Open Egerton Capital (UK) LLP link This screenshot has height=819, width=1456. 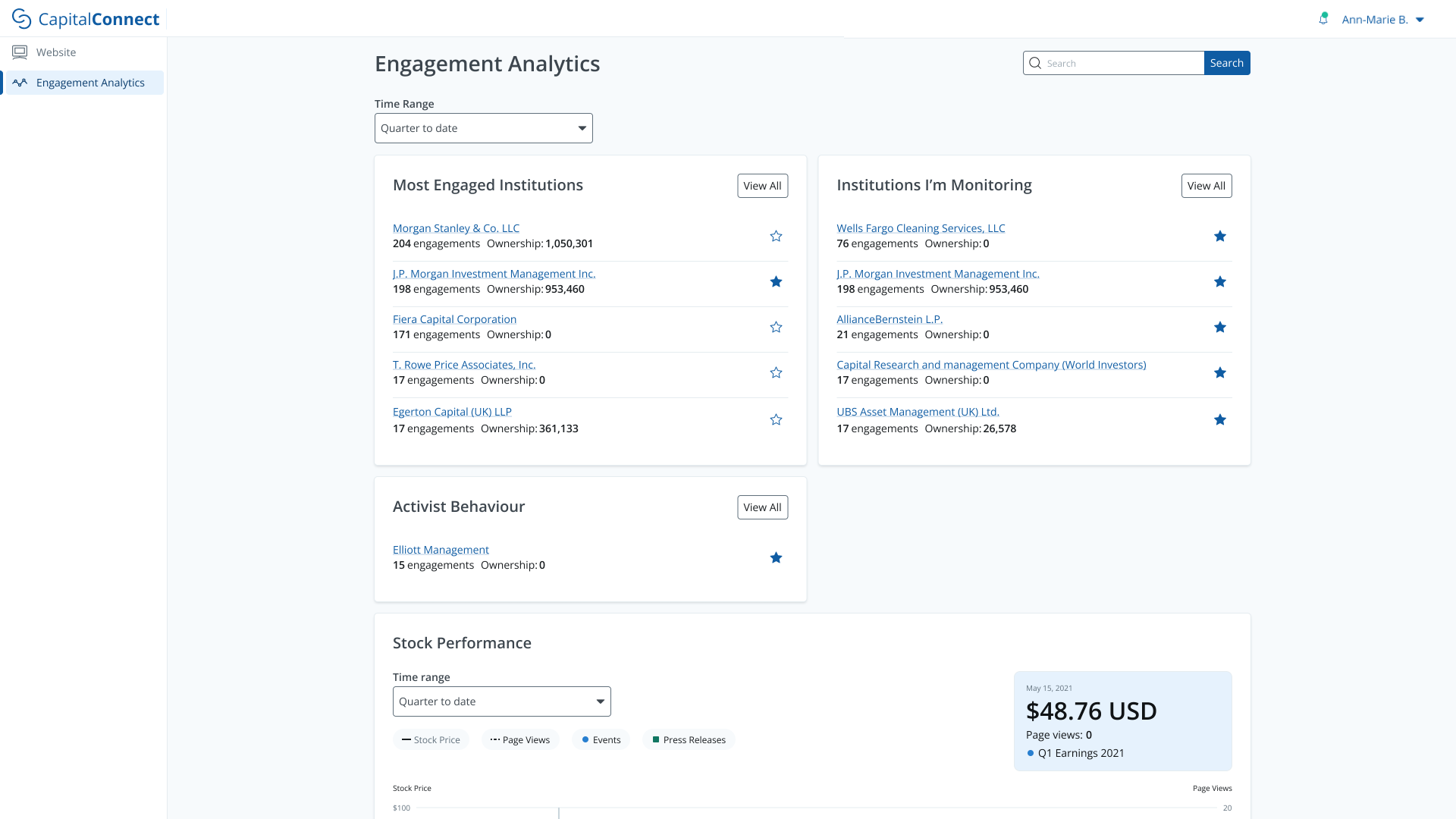point(452,412)
